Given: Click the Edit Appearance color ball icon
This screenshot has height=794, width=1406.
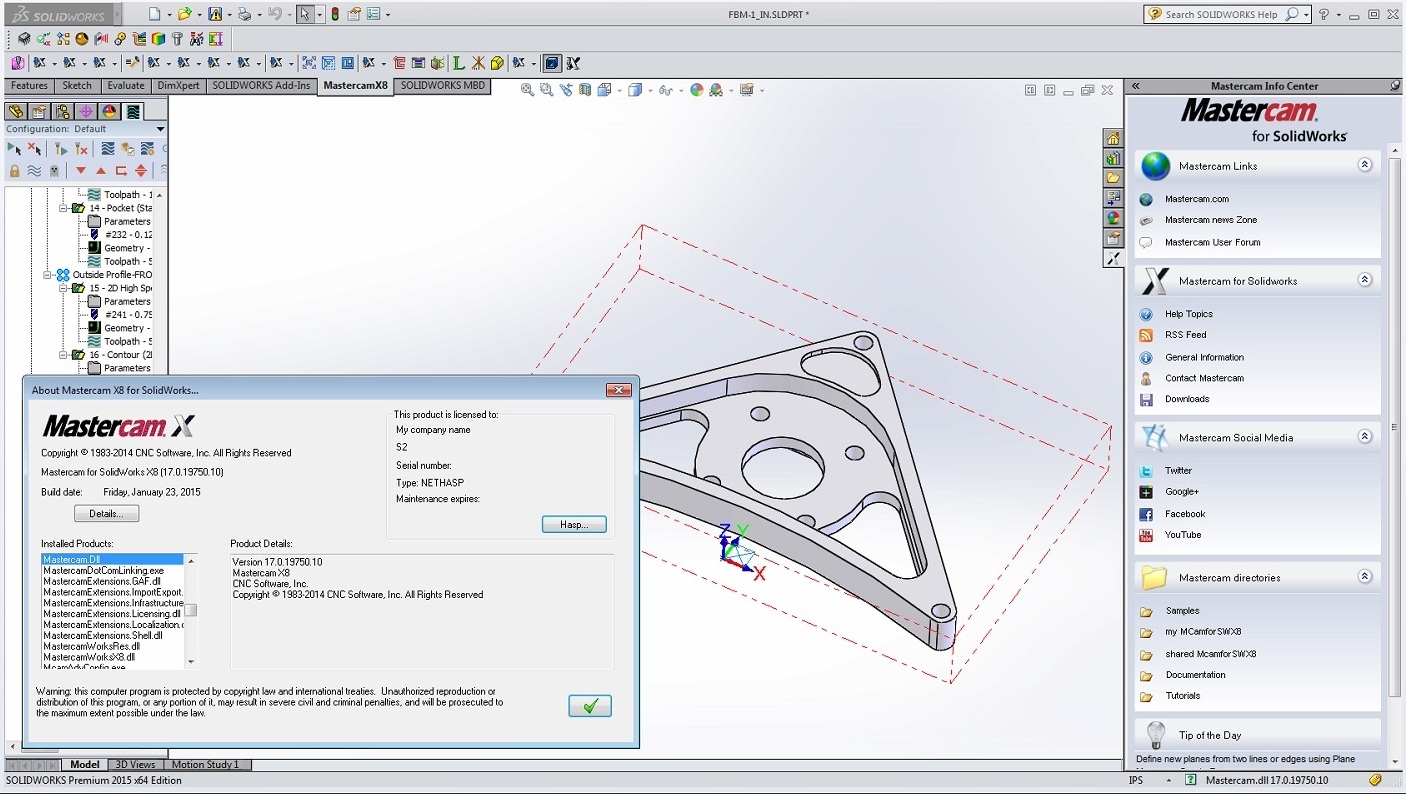Looking at the screenshot, I should click(x=697, y=90).
